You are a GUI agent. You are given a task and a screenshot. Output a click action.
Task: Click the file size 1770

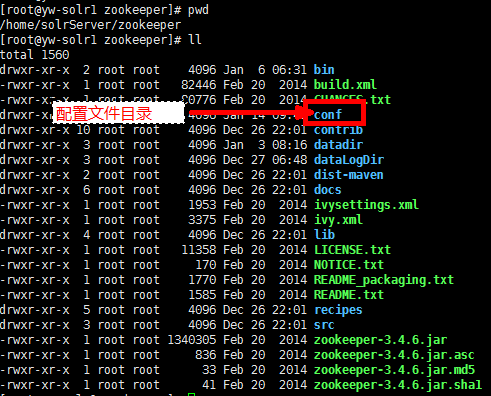pyautogui.click(x=202, y=280)
